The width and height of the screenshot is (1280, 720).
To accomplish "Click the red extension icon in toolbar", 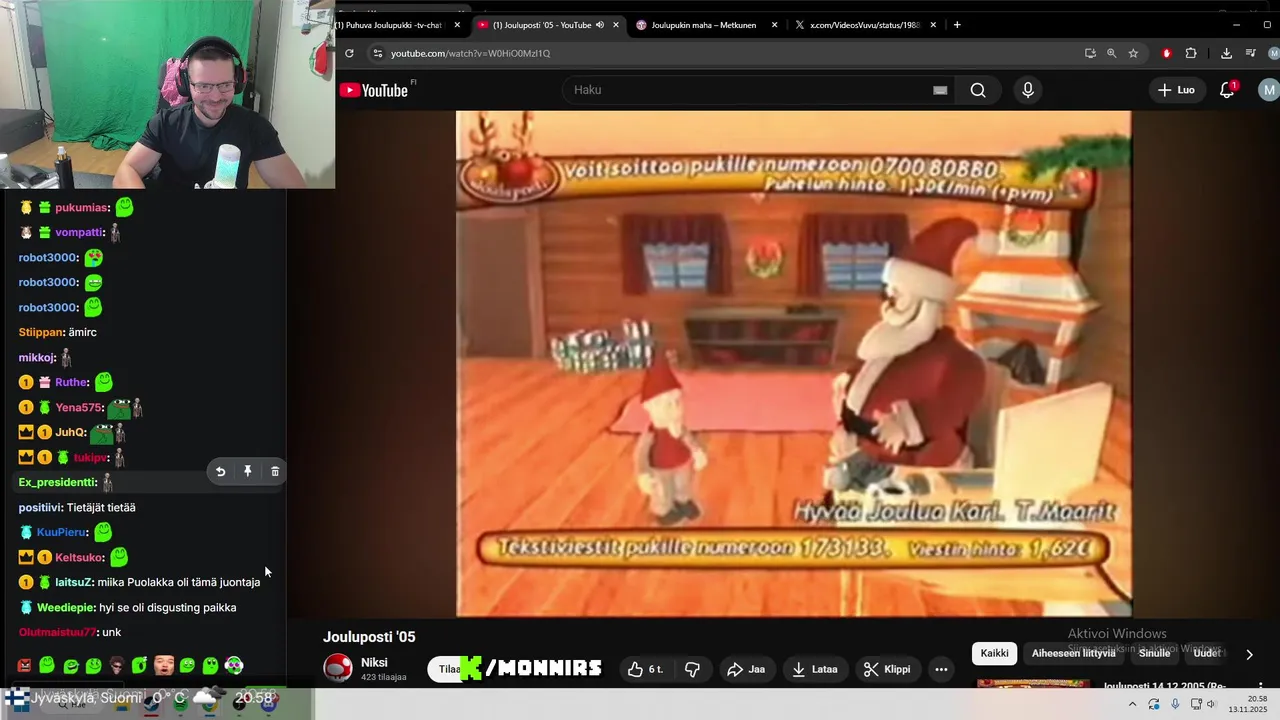I will point(1166,53).
